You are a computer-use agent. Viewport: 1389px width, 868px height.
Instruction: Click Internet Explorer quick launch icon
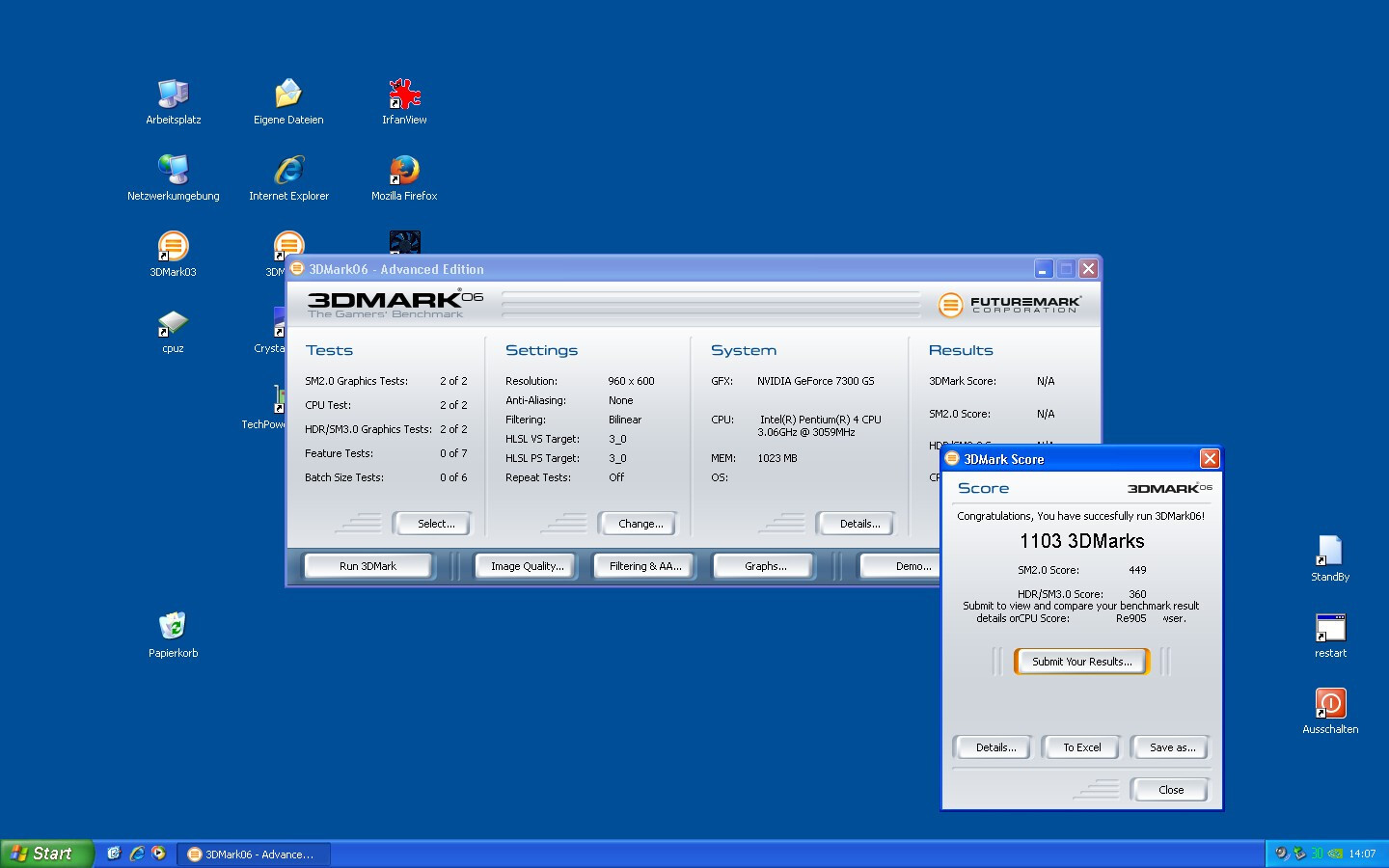(x=136, y=854)
